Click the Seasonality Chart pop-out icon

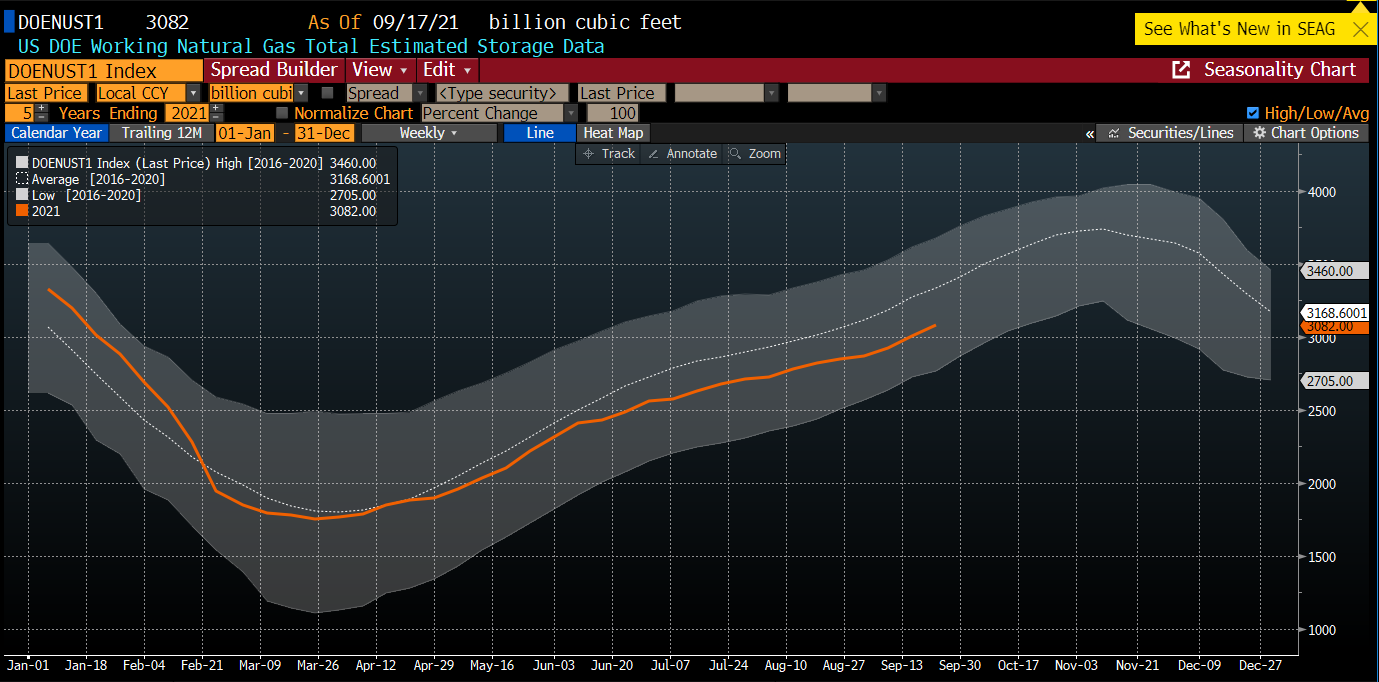coord(1181,70)
